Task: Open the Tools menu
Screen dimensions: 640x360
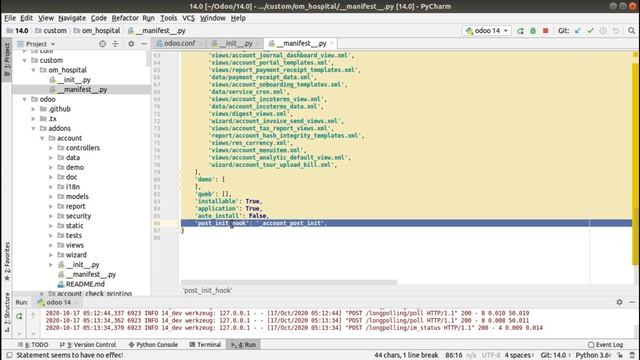Action: tap(168, 18)
